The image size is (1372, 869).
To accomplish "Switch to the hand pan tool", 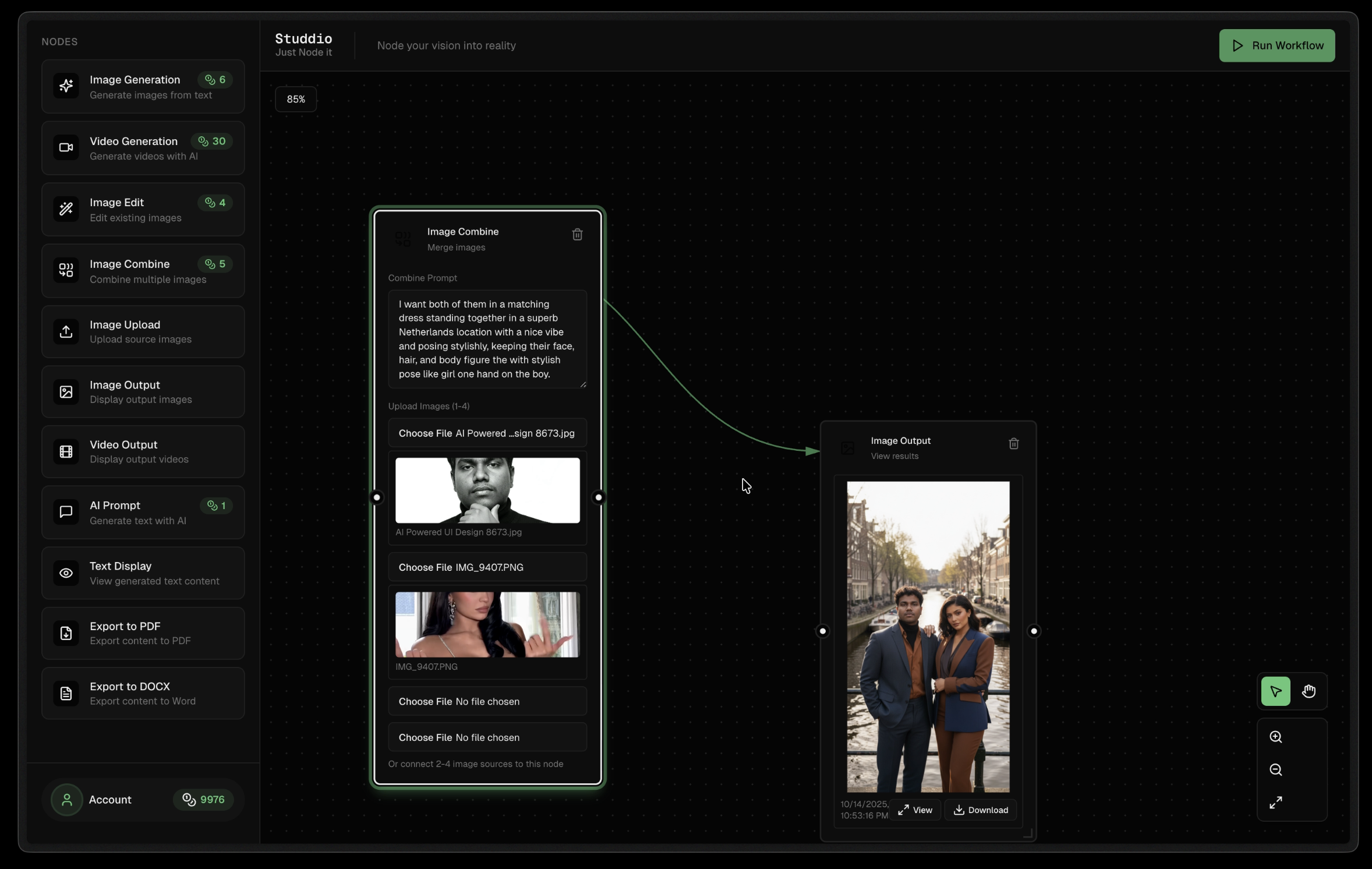I will [x=1309, y=691].
